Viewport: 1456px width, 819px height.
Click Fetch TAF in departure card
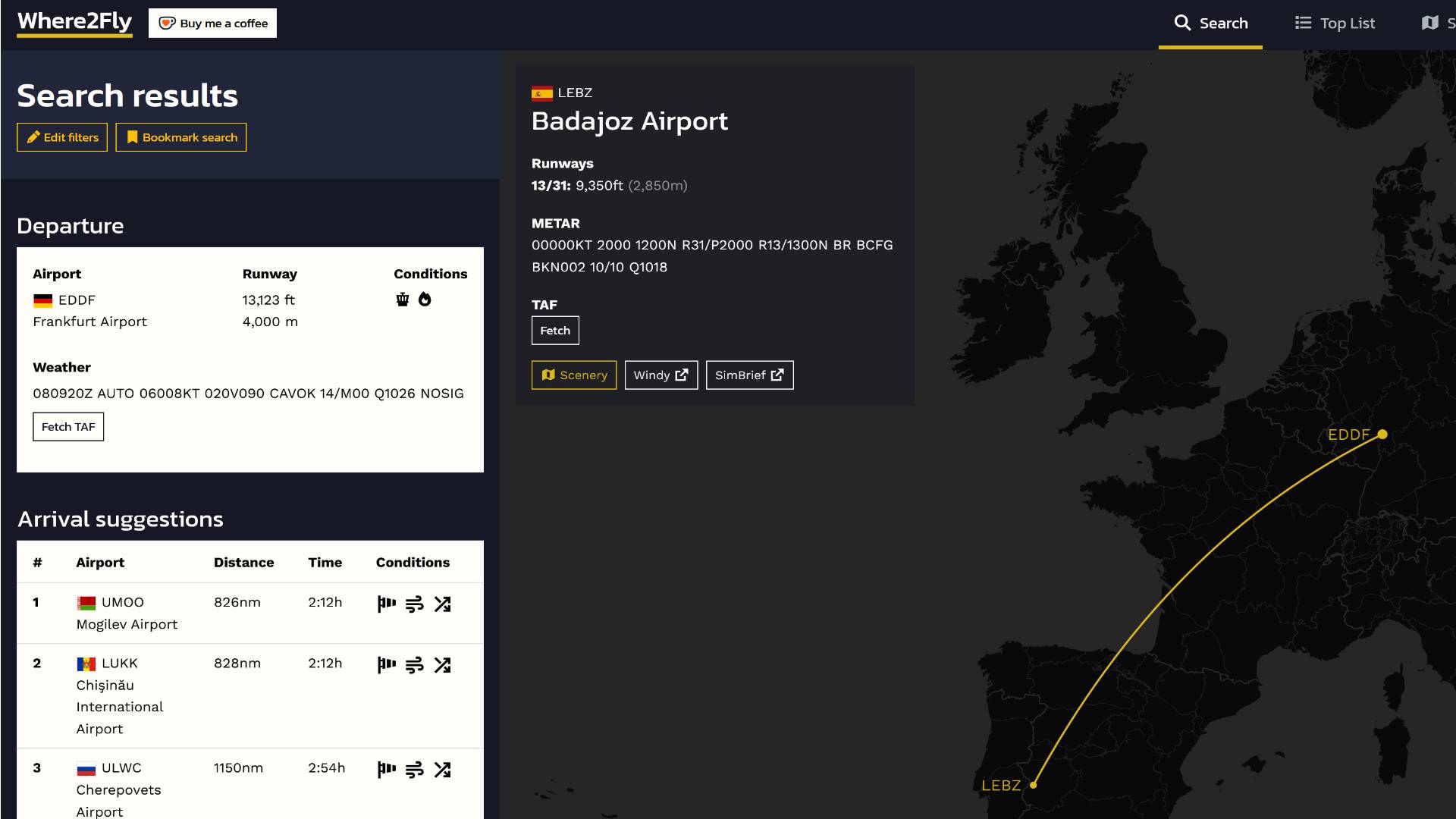pyautogui.click(x=68, y=427)
